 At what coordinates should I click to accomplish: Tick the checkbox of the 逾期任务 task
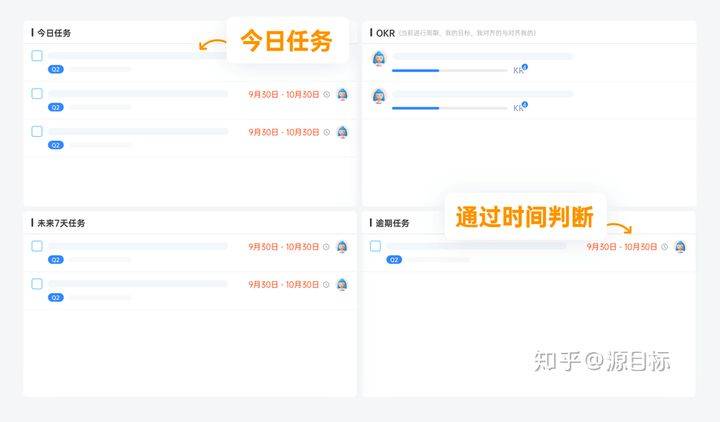pyautogui.click(x=375, y=246)
